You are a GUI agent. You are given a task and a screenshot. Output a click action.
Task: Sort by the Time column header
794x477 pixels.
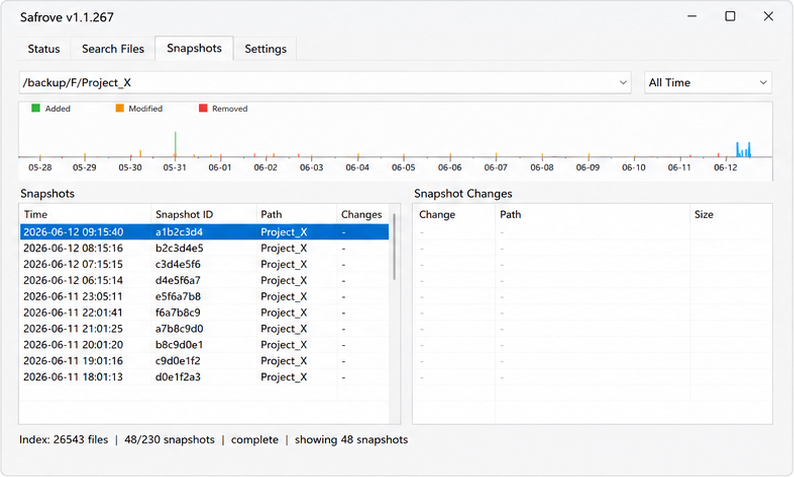pos(85,215)
